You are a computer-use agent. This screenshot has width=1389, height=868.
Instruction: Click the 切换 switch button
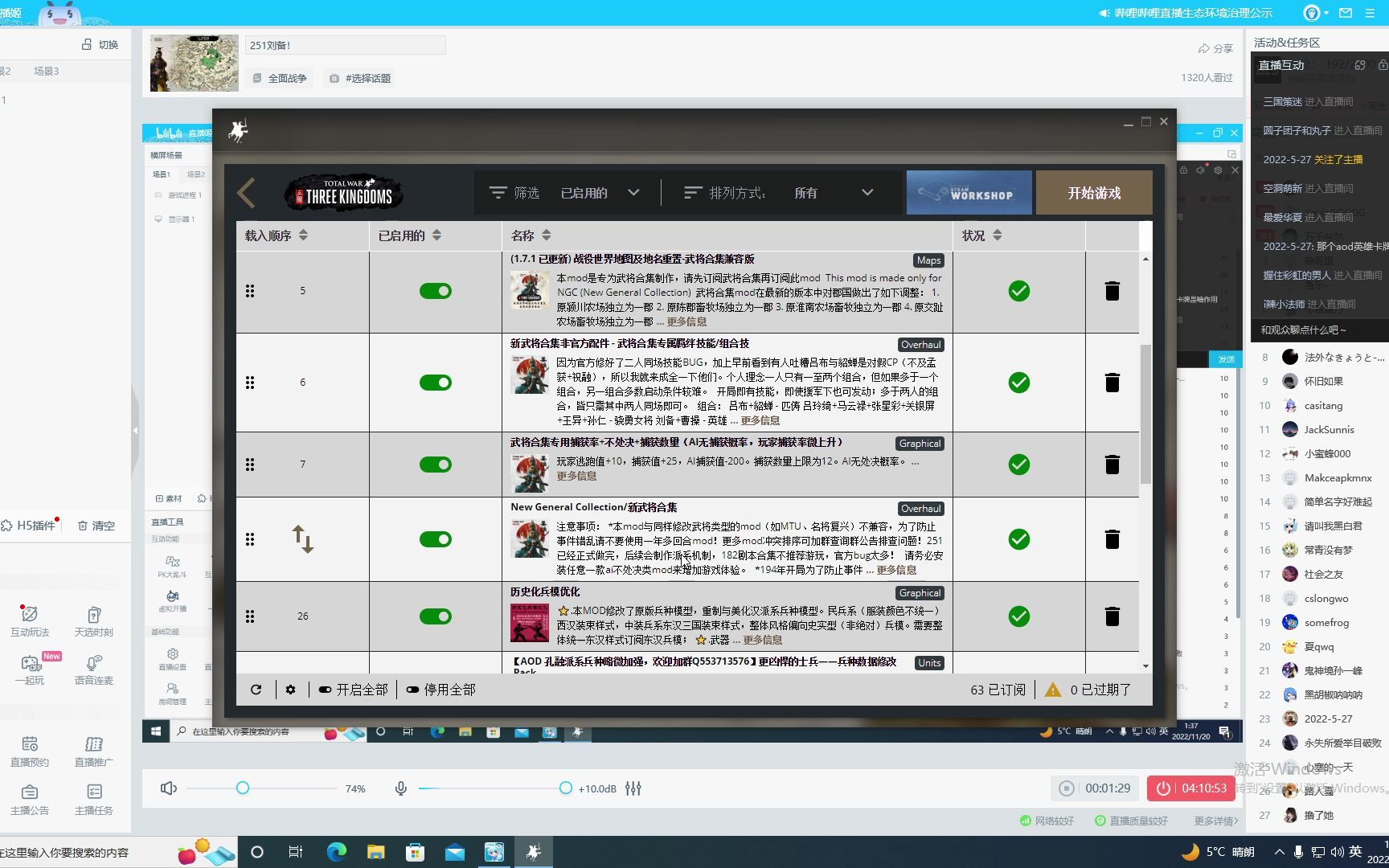(x=100, y=45)
